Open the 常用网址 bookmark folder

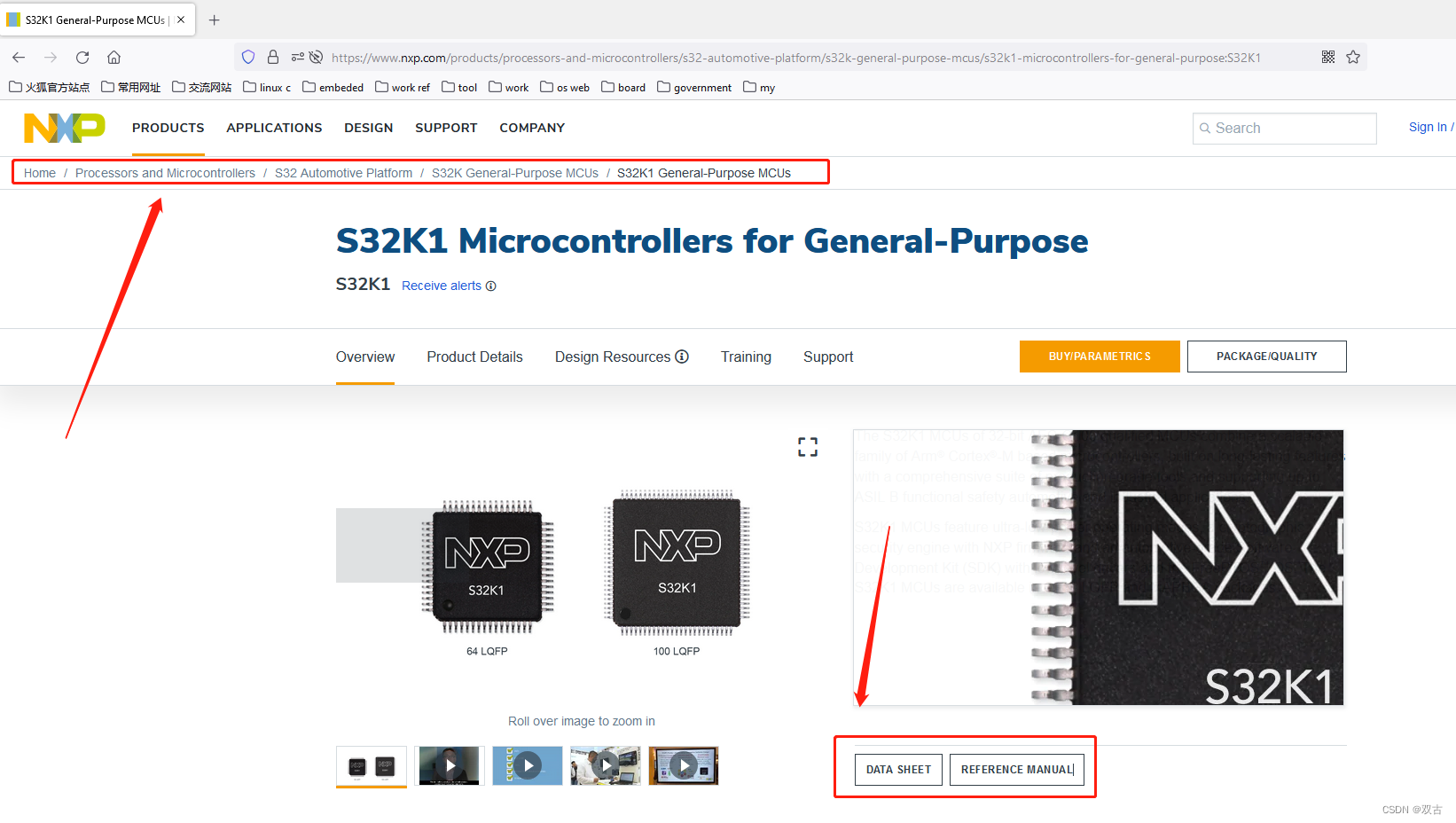pos(131,87)
